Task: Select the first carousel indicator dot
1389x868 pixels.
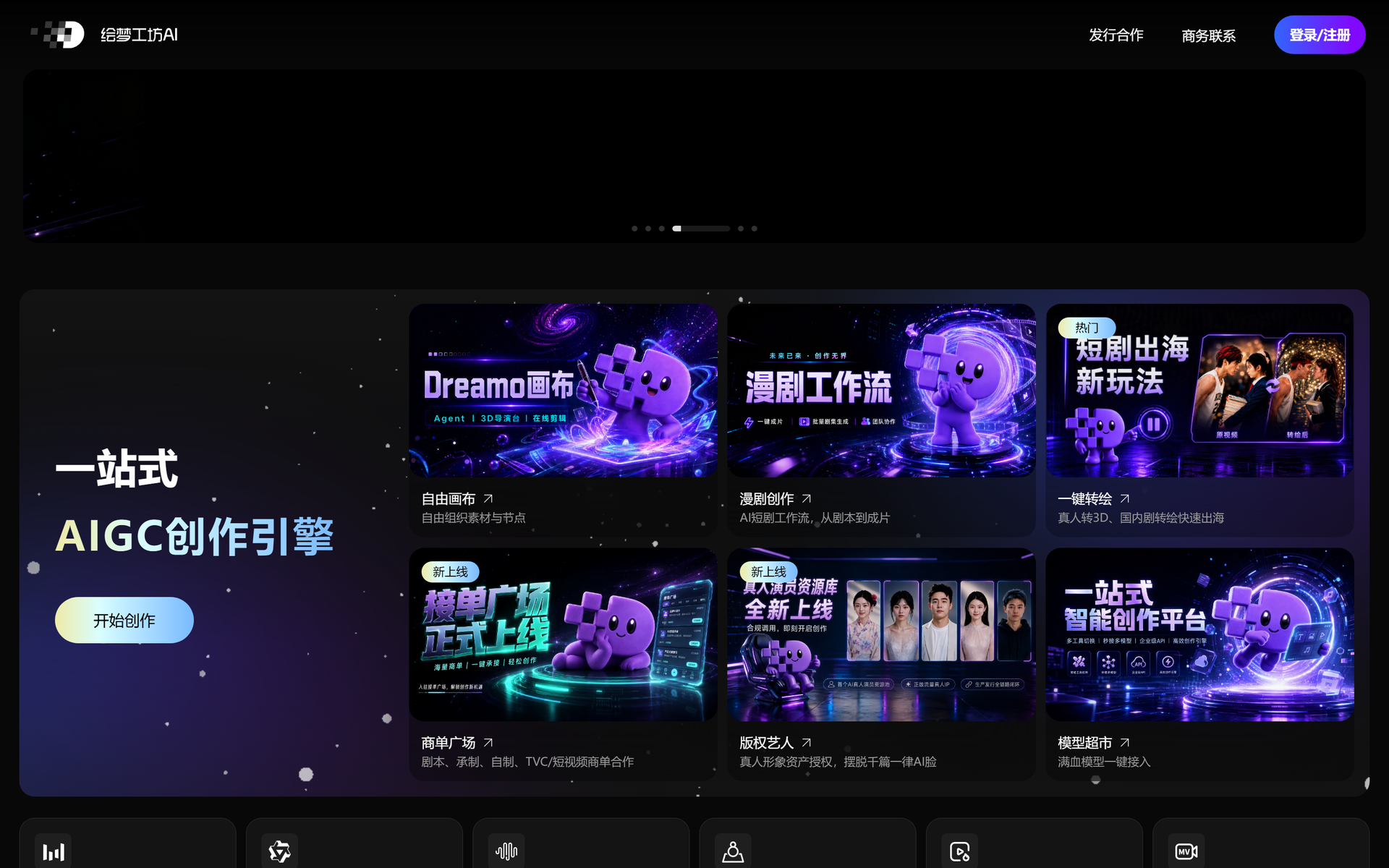Action: point(634,229)
